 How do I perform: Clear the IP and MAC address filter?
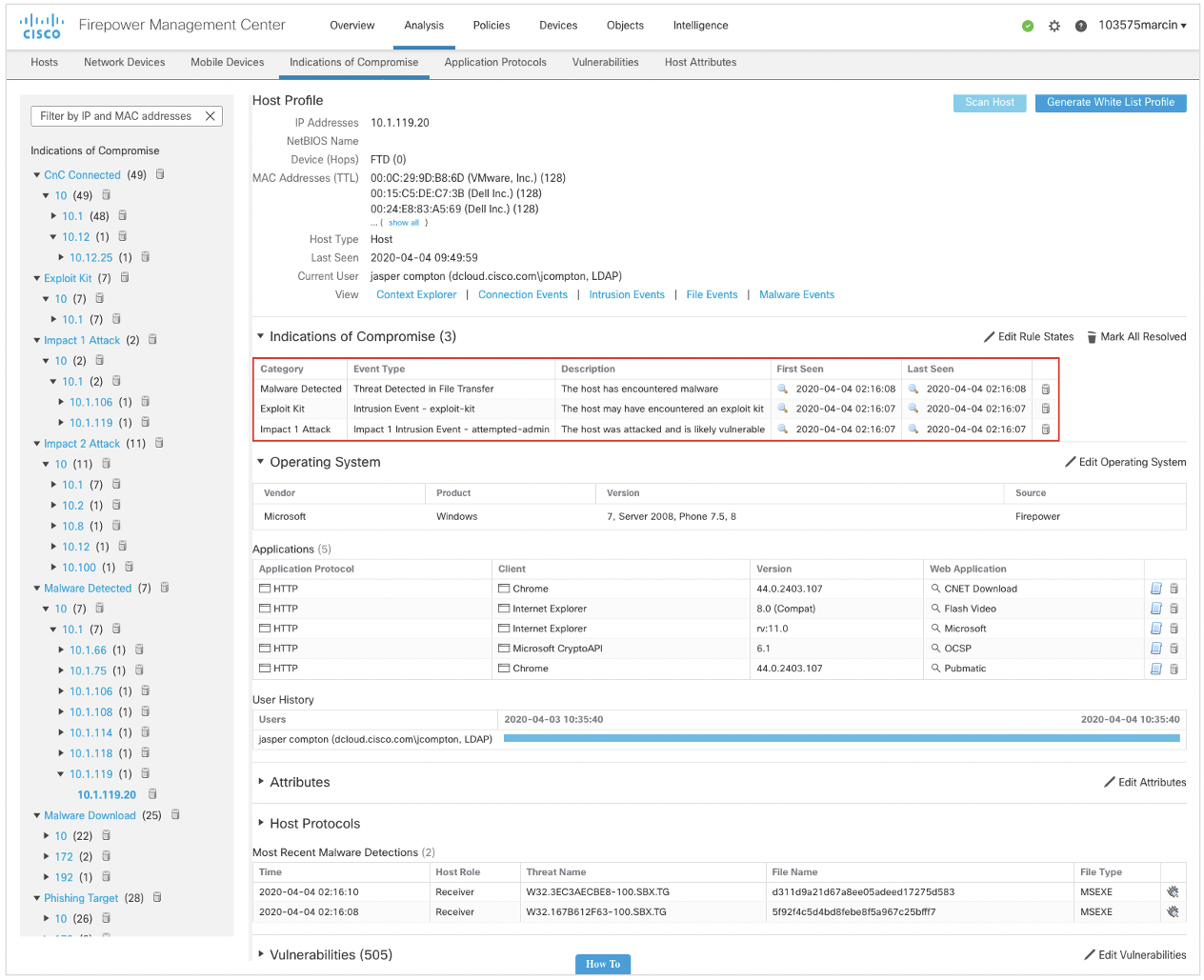tap(211, 116)
